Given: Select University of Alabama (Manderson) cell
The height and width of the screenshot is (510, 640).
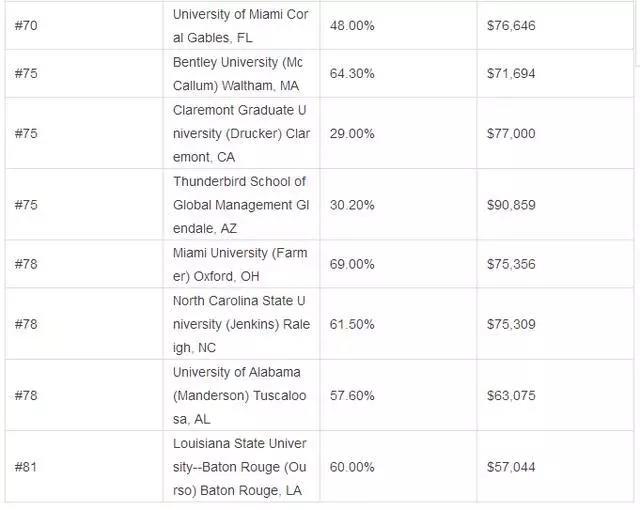Looking at the screenshot, I should [x=241, y=395].
